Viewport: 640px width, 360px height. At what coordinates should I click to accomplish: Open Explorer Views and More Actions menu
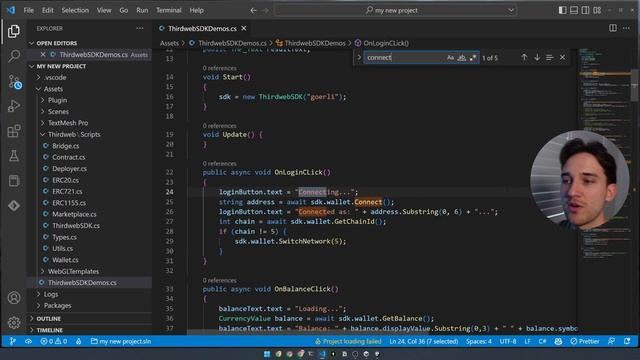point(140,28)
